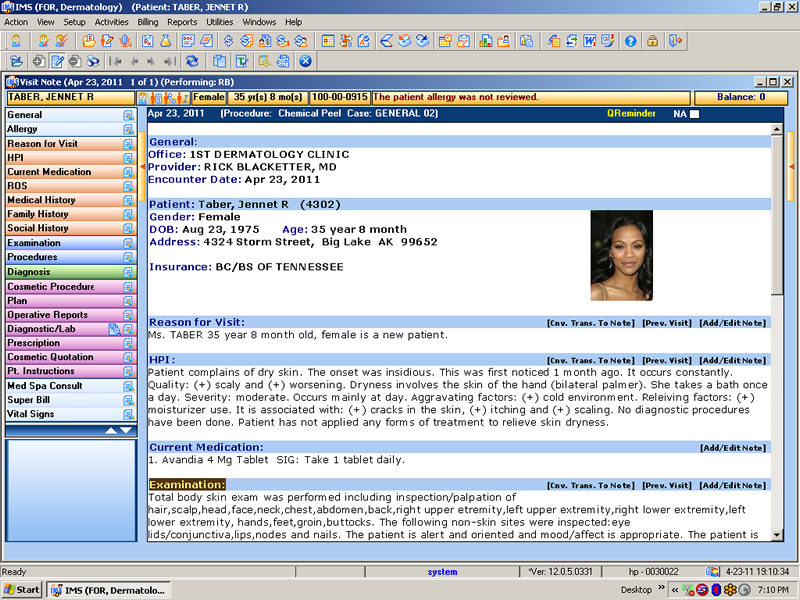Open the Billing menu
The height and width of the screenshot is (600, 800).
click(147, 21)
